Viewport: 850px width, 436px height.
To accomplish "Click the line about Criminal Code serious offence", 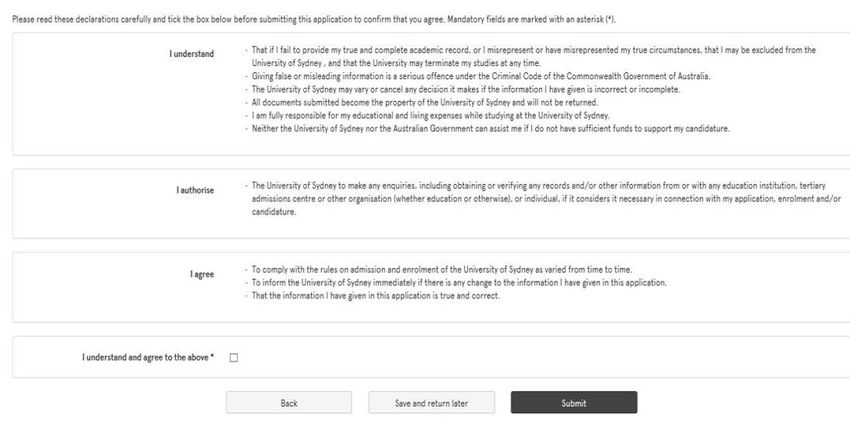I will tap(481, 76).
